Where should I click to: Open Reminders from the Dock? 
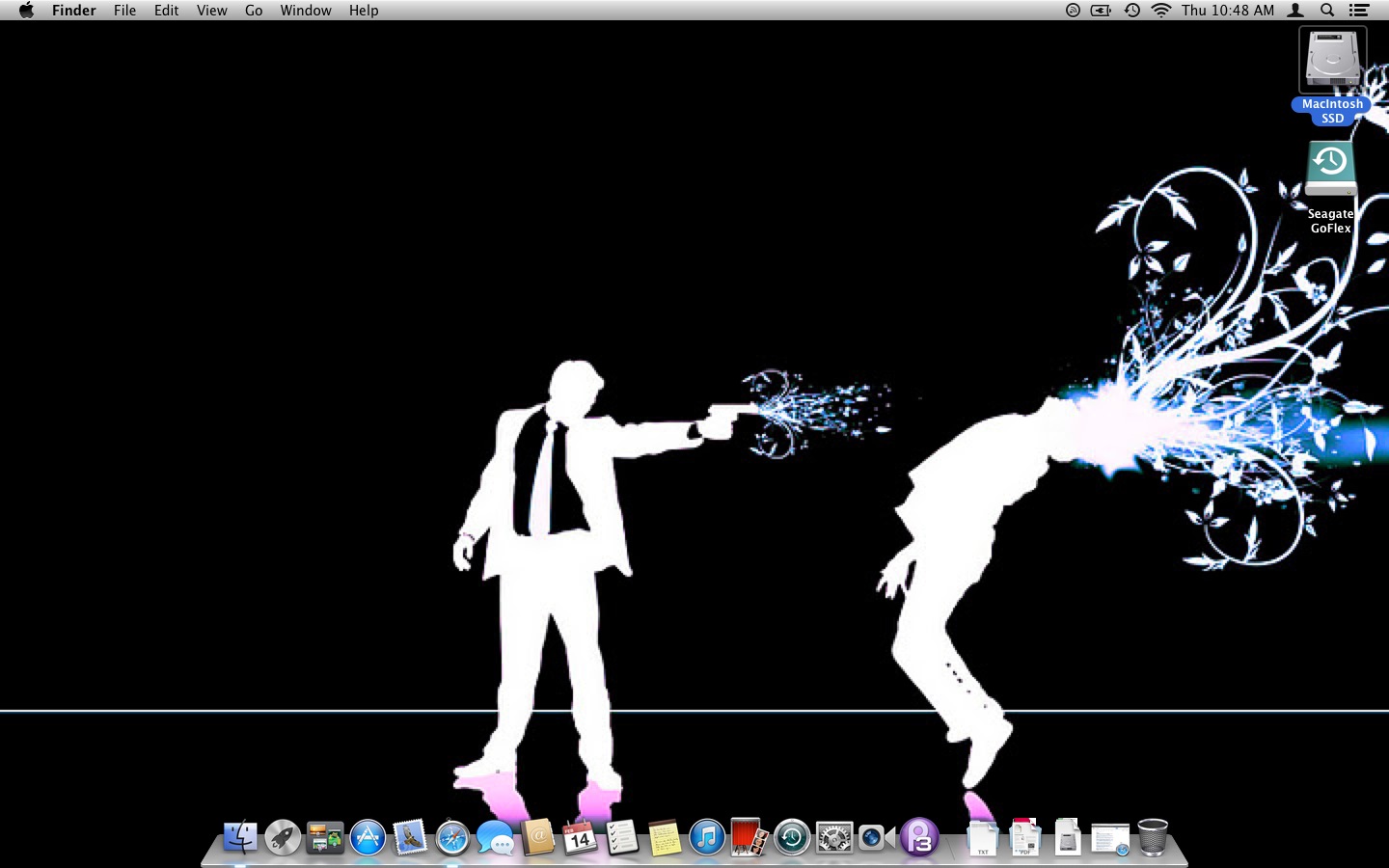[622, 837]
